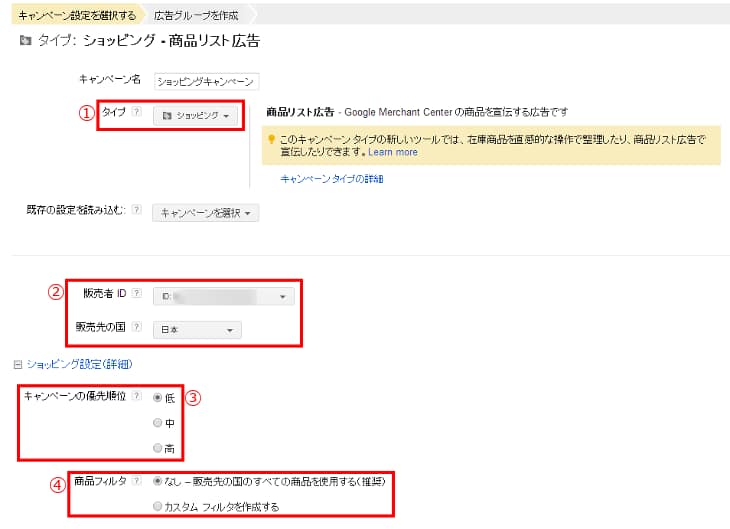Choose カスタム フィルタを作成する radio option

[157, 507]
